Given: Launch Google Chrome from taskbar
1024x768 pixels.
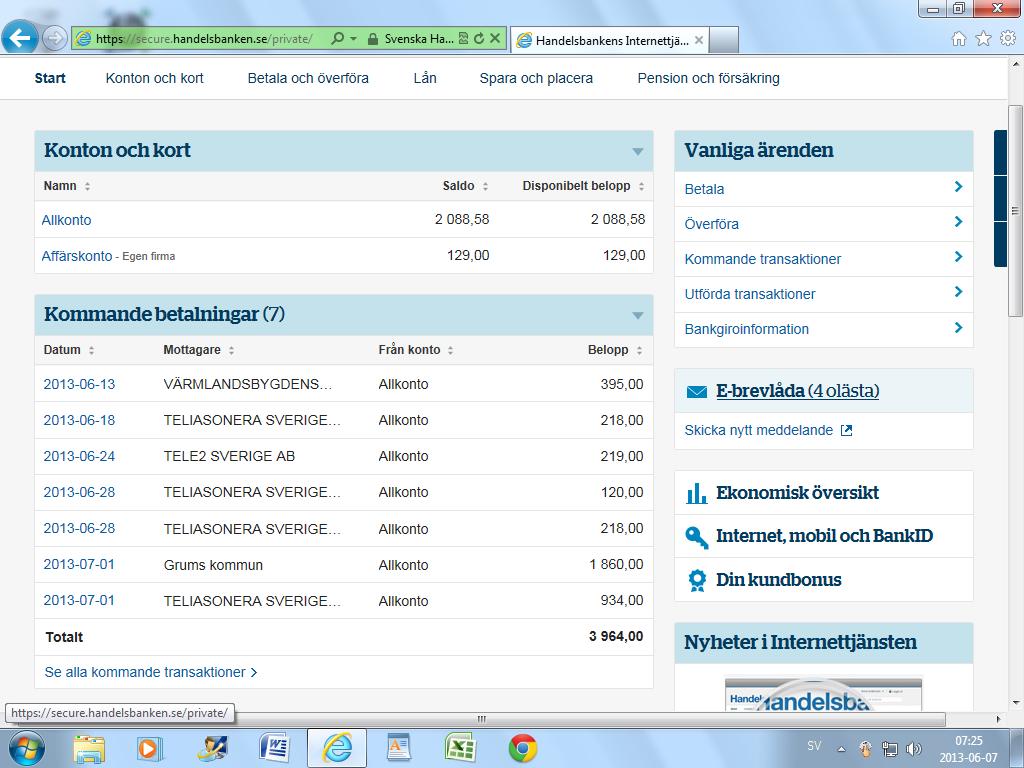Looking at the screenshot, I should [523, 748].
